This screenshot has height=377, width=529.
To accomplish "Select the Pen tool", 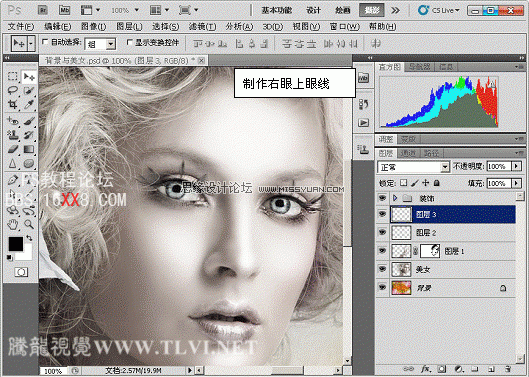I will [x=12, y=180].
